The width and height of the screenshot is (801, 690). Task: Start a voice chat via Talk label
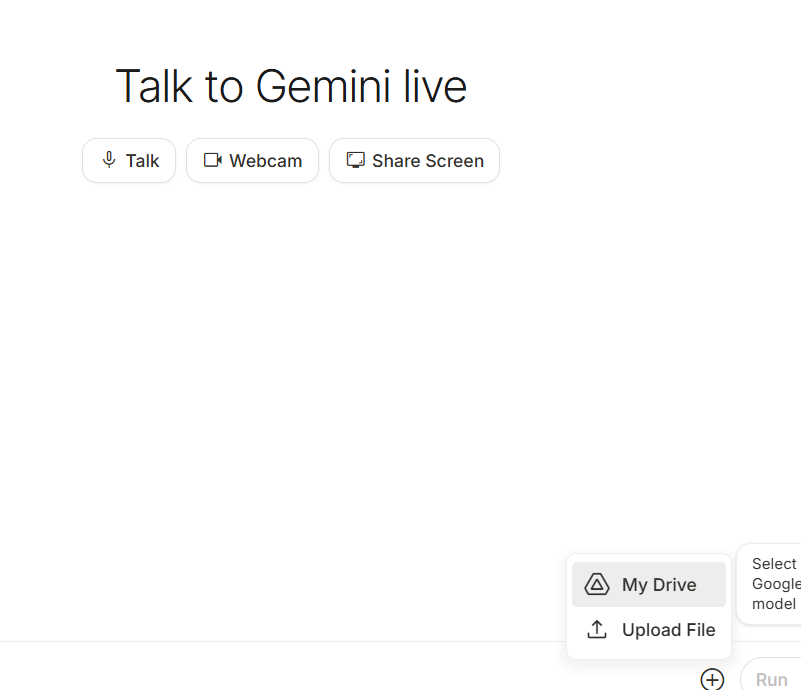(142, 161)
